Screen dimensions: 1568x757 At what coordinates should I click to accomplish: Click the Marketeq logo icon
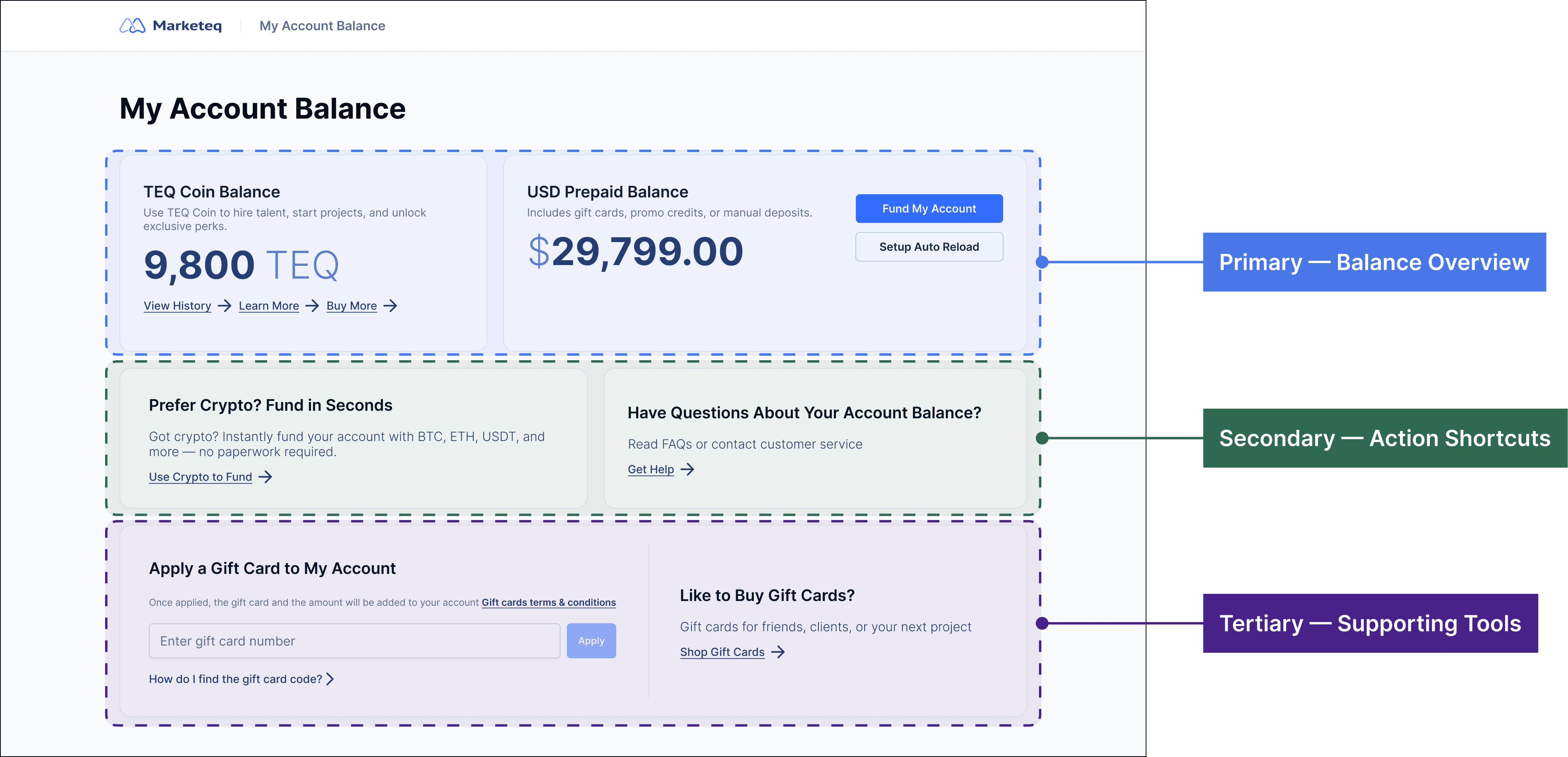pyautogui.click(x=132, y=25)
